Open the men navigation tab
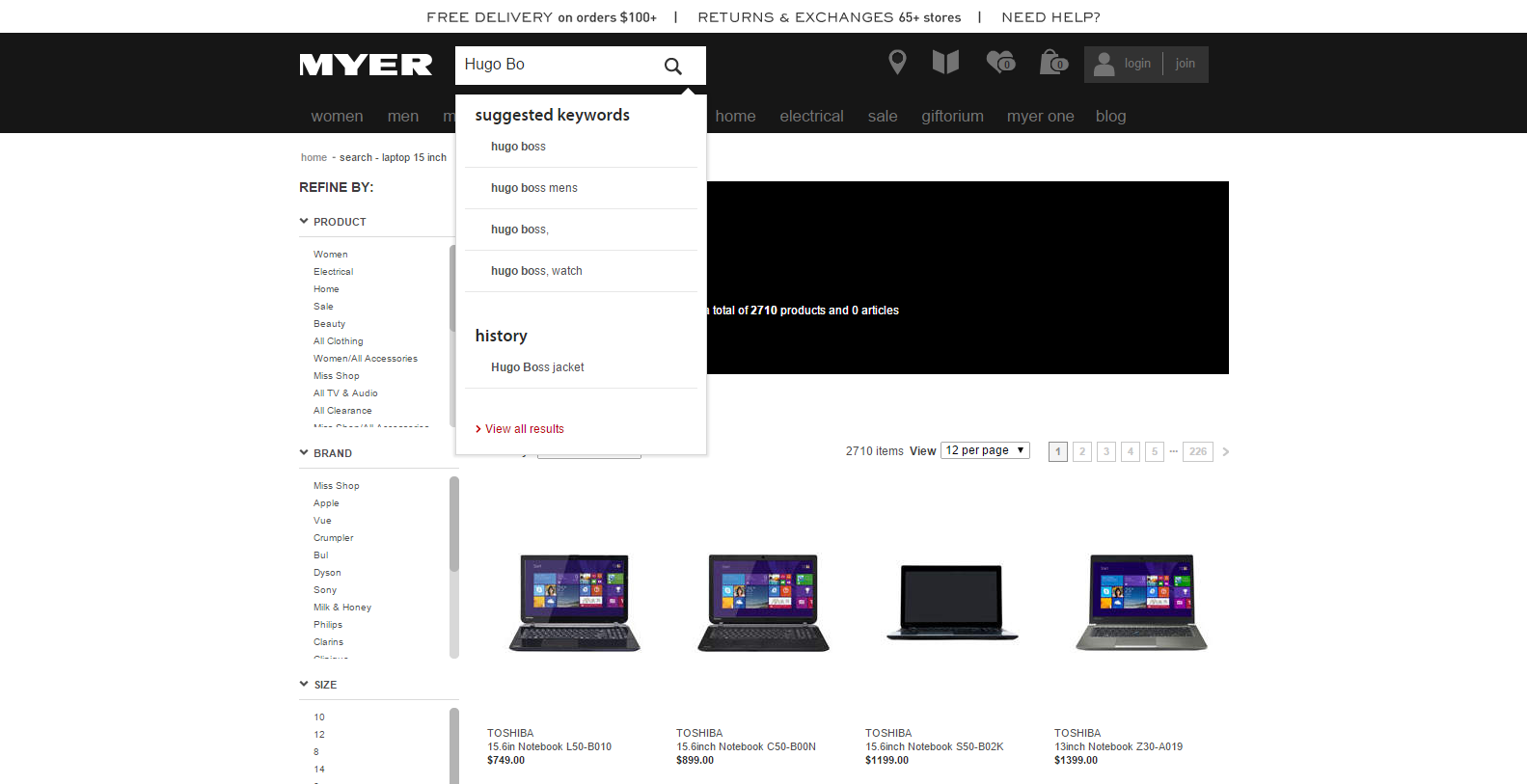The width and height of the screenshot is (1527, 784). click(403, 116)
